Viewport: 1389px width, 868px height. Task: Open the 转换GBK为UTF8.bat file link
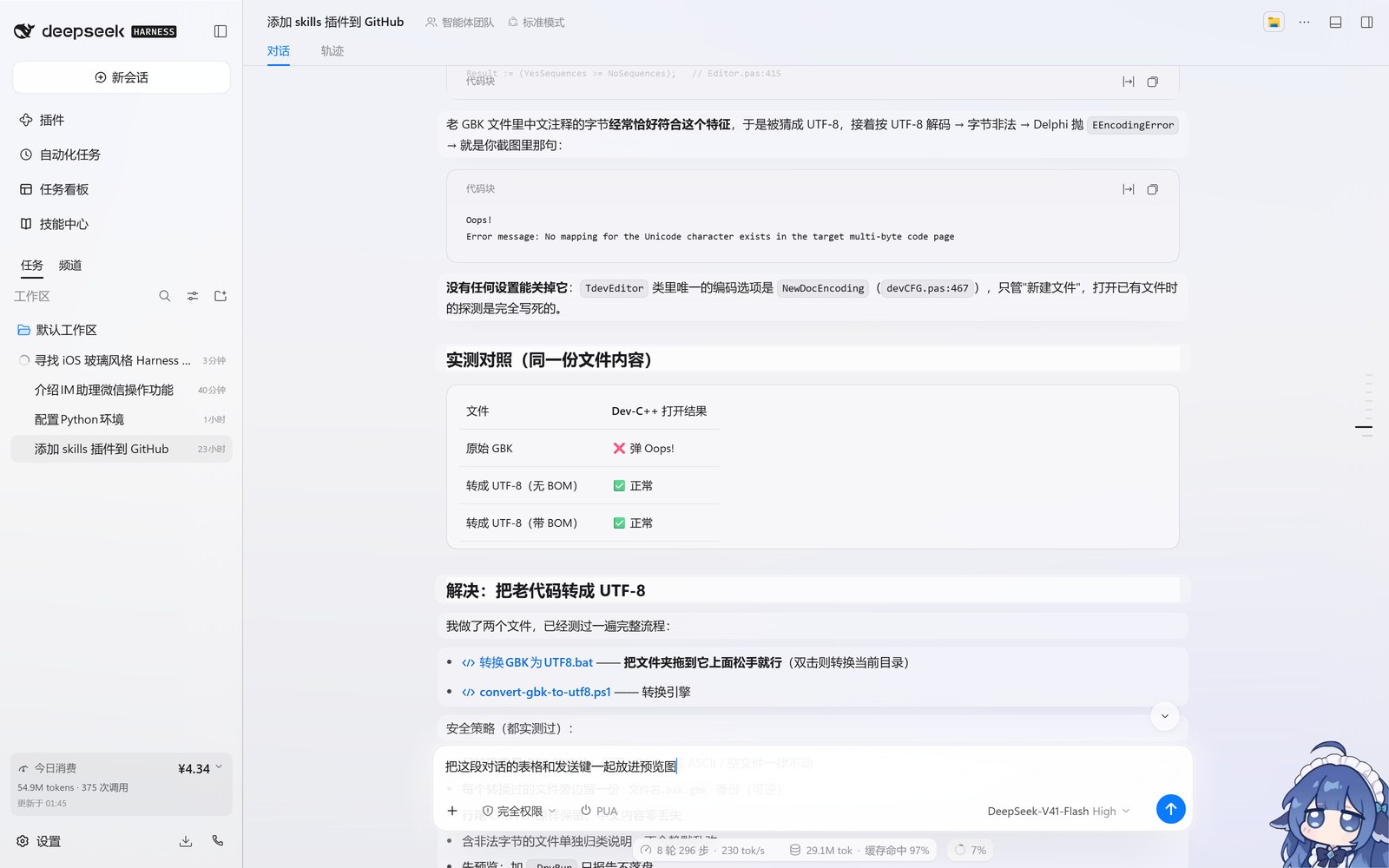pos(528,662)
